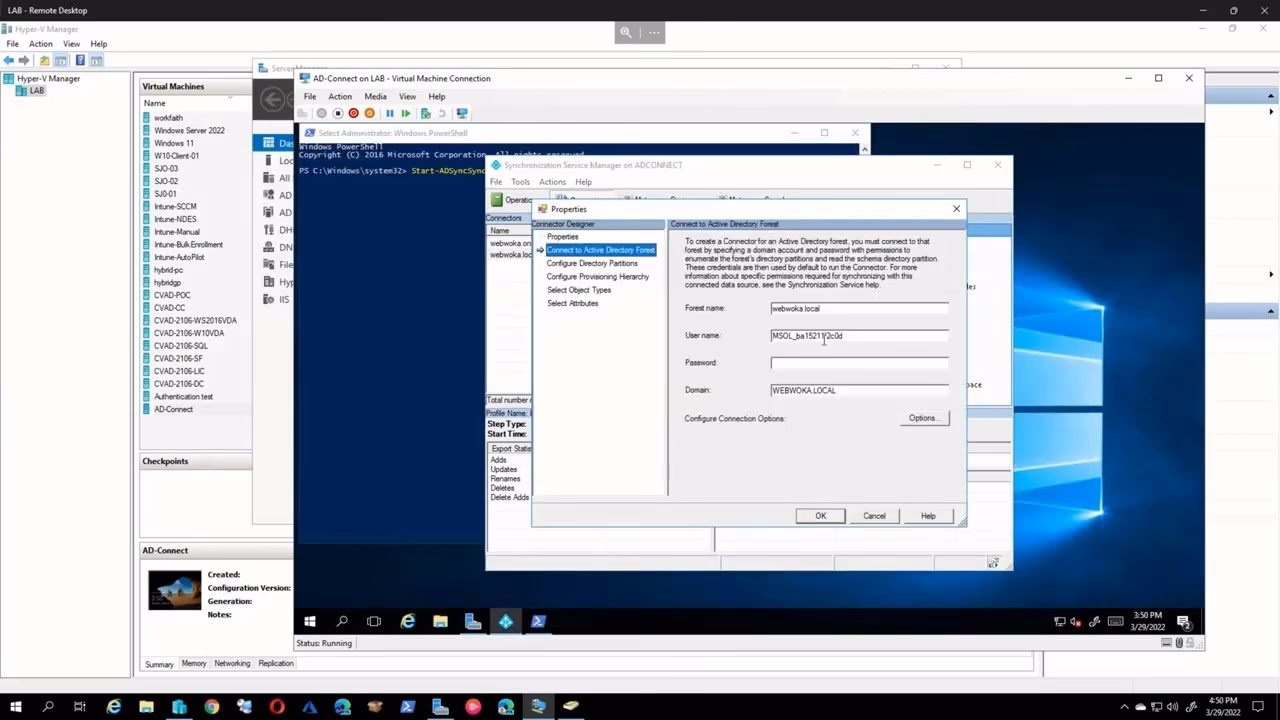Click the VM Connection Turn Off icon

pos(338,113)
